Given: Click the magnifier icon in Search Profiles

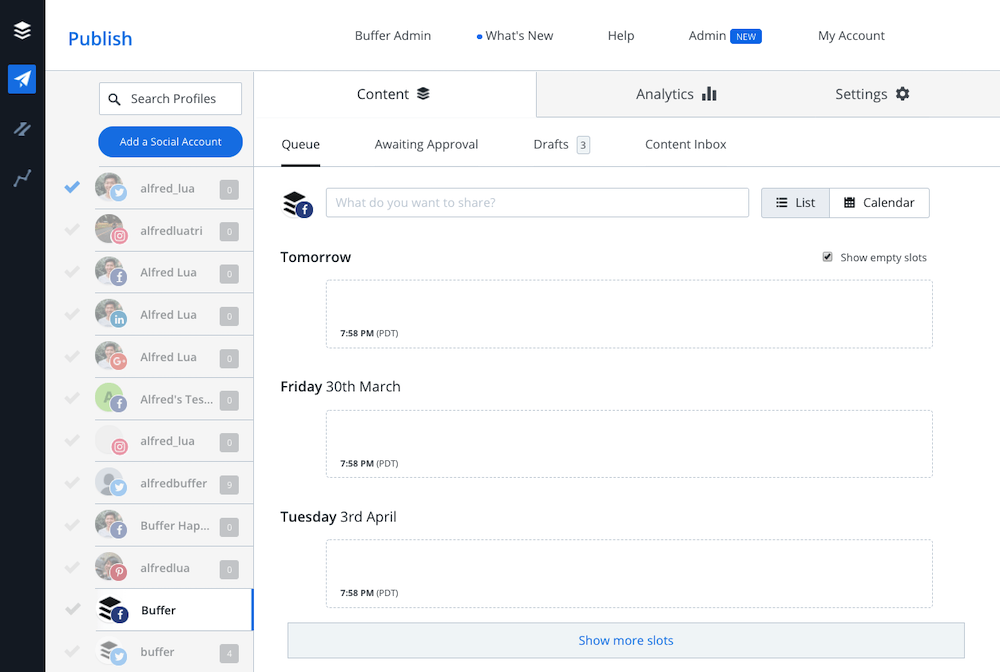Looking at the screenshot, I should point(115,99).
